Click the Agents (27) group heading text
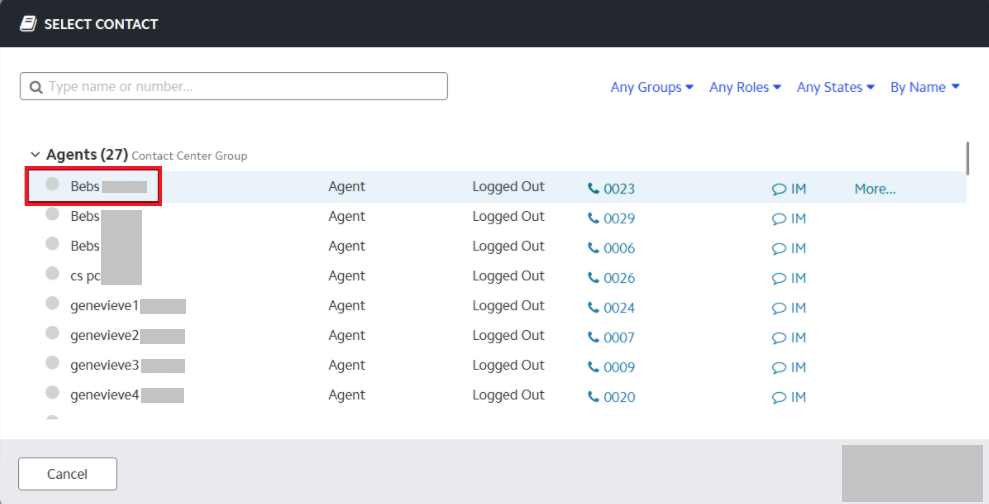The image size is (989, 504). click(x=87, y=155)
